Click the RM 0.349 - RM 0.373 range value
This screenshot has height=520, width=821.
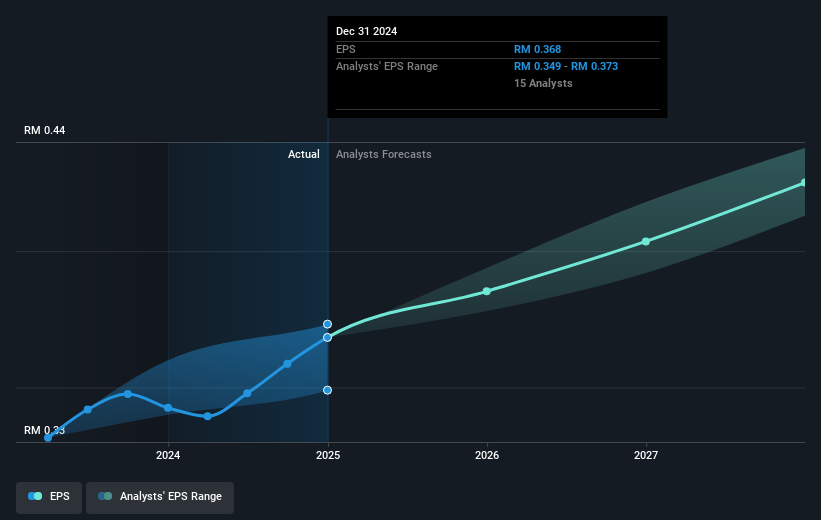(566, 67)
